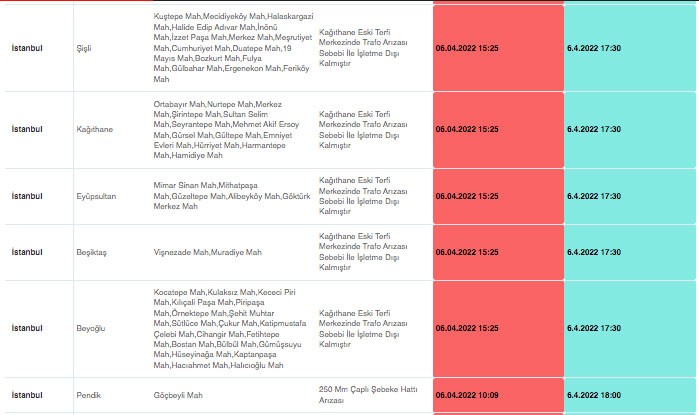Viewport: 699px width, 415px height.
Task: Click the Beyoğlu district cell
Action: coord(92,328)
